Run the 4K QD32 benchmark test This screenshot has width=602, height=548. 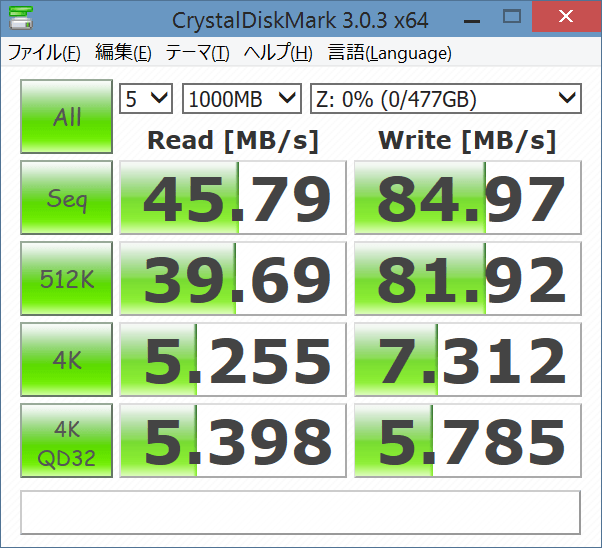coord(67,441)
